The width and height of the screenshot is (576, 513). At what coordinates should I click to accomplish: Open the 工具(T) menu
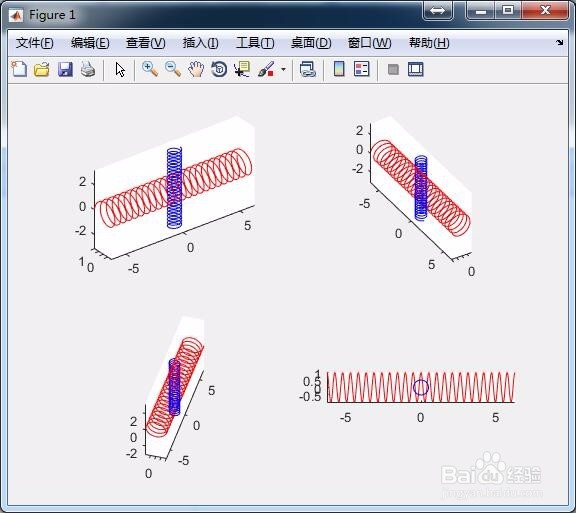click(255, 43)
